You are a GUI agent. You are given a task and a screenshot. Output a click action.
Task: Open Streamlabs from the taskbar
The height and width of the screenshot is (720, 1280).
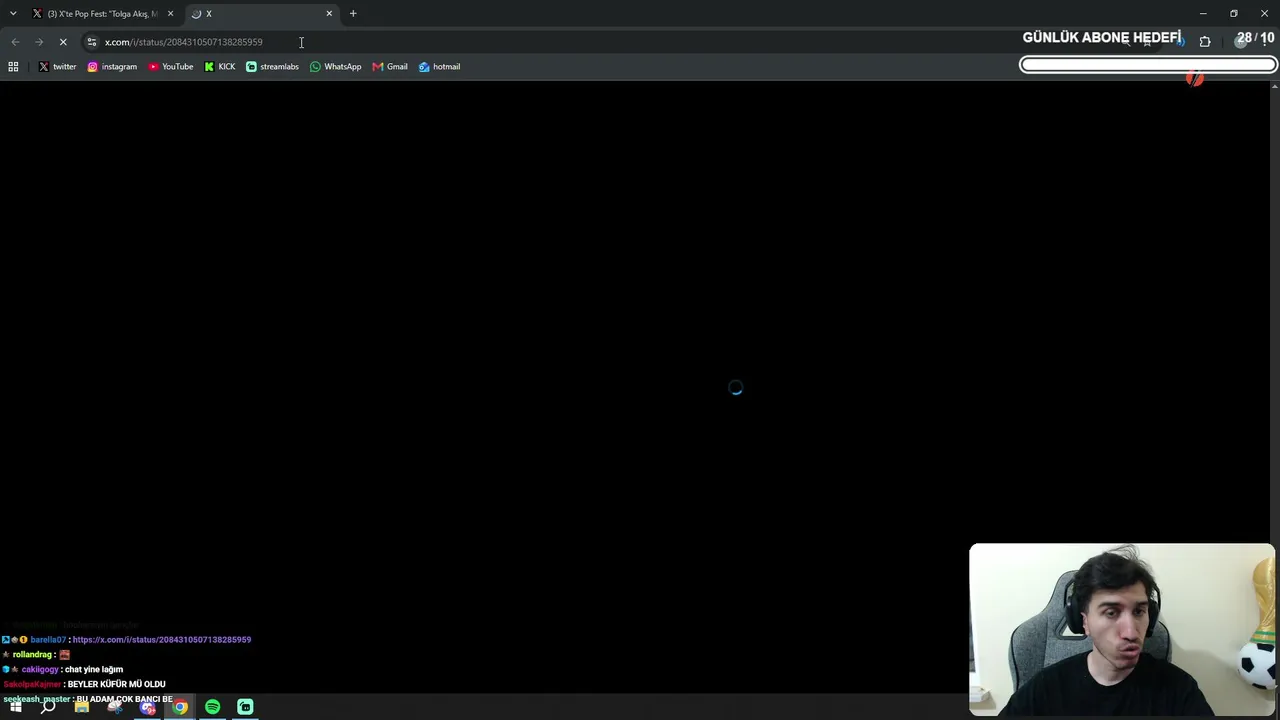tap(245, 707)
